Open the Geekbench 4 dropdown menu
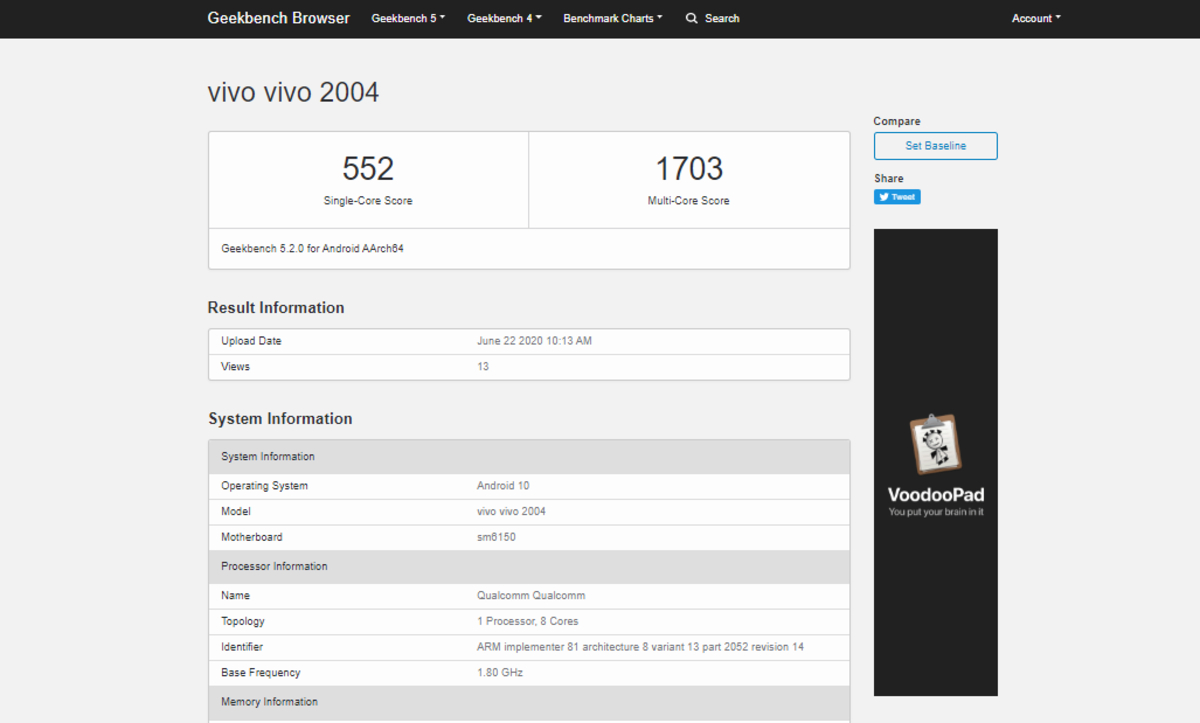 click(x=504, y=18)
